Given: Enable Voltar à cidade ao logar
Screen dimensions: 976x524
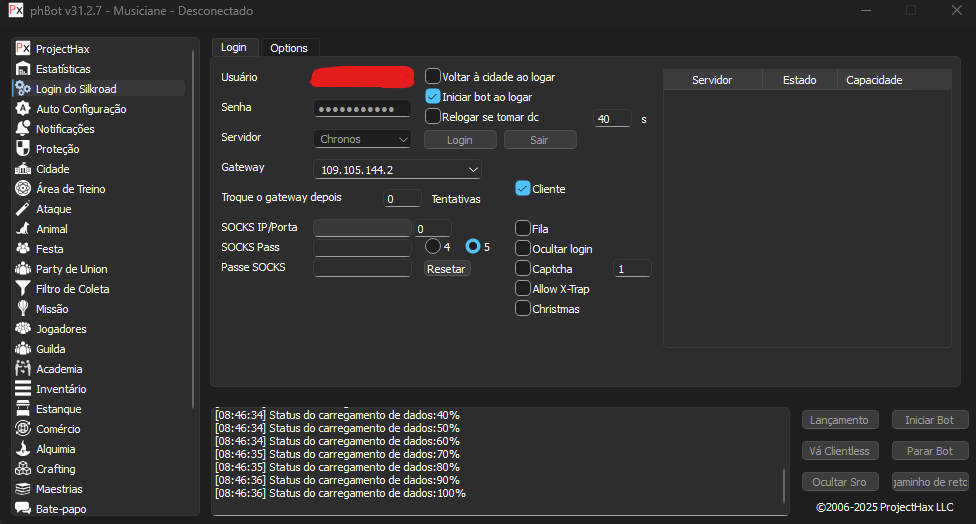Looking at the screenshot, I should click(x=433, y=76).
